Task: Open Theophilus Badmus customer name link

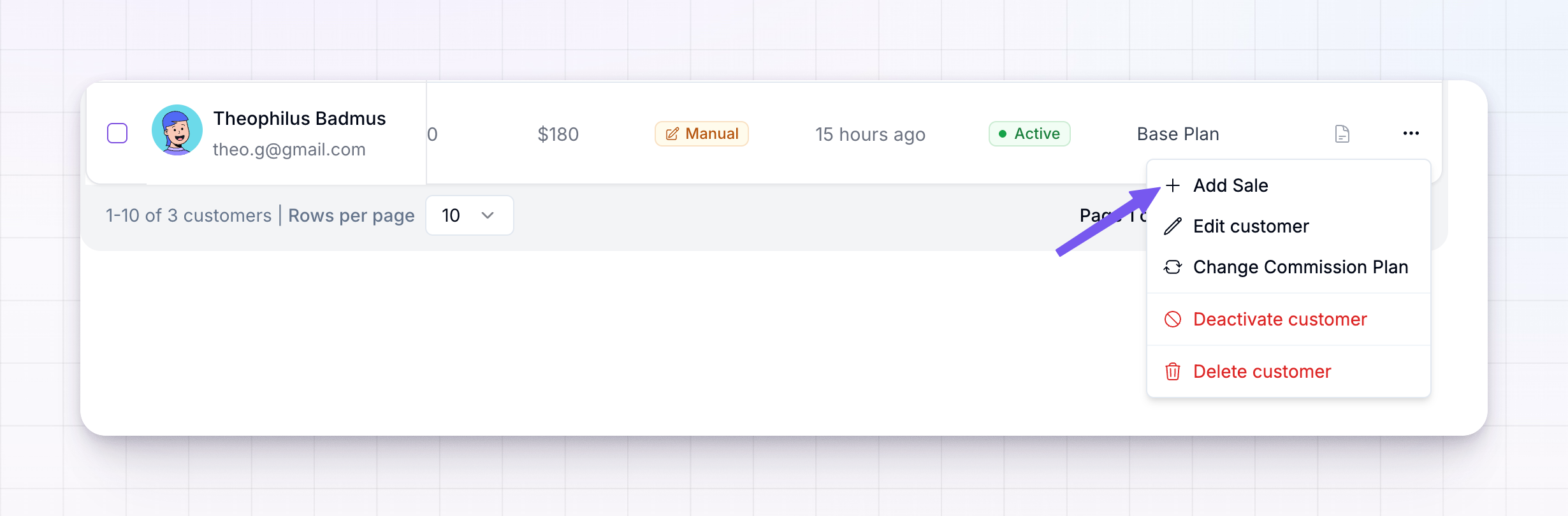Action: click(300, 118)
